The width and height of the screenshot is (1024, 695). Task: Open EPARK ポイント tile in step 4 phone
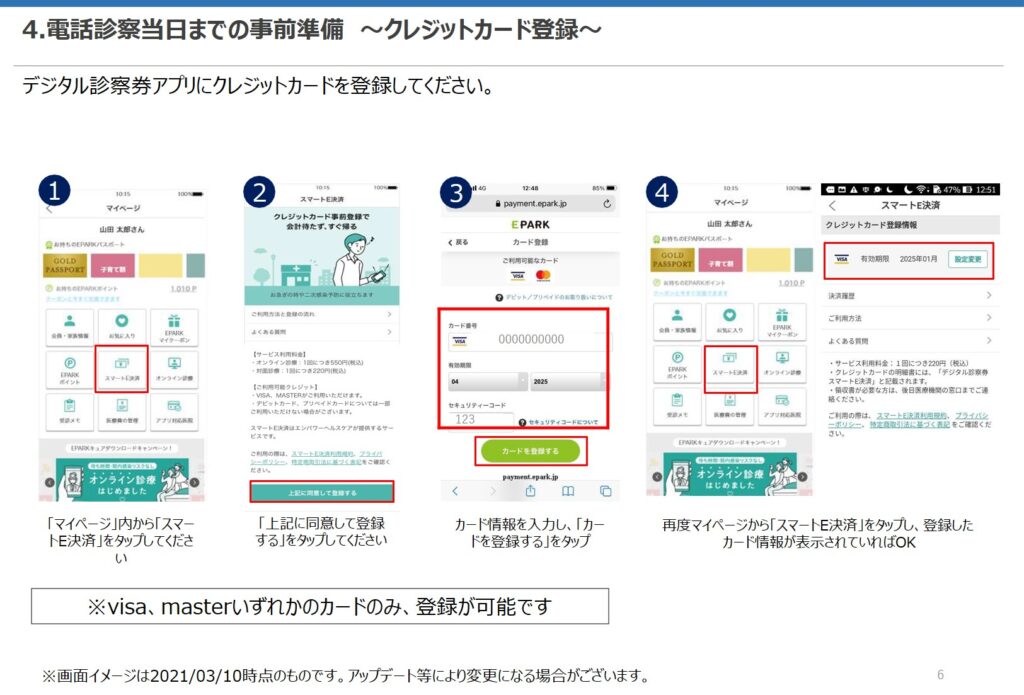(x=677, y=366)
